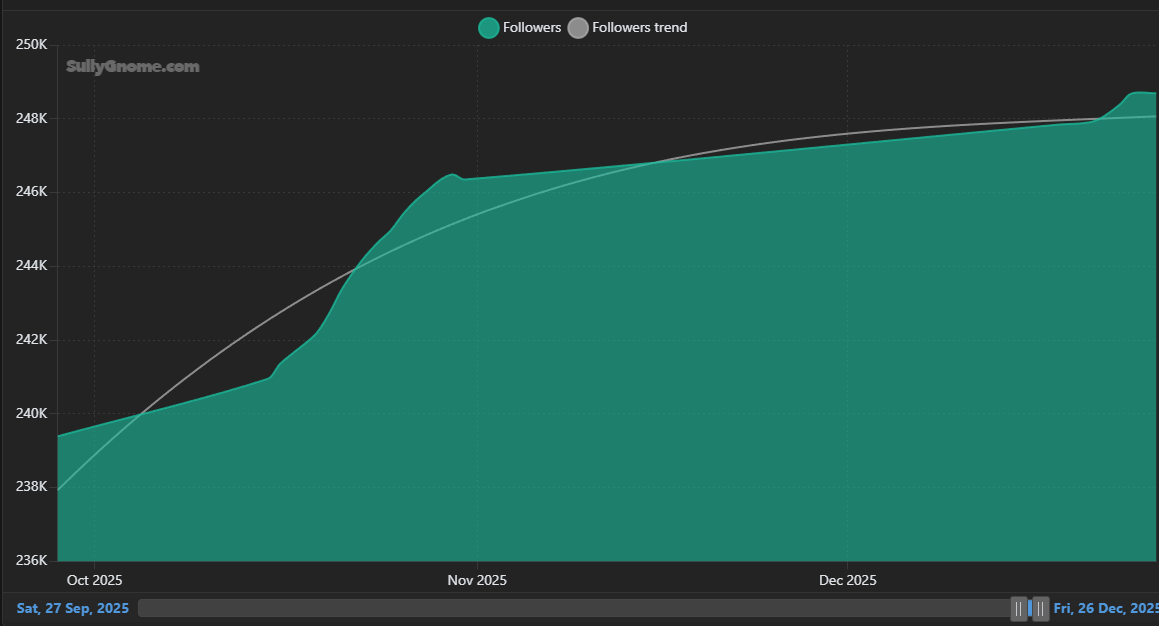
Task: Click the 242K y-axis label
Action: tap(32, 339)
